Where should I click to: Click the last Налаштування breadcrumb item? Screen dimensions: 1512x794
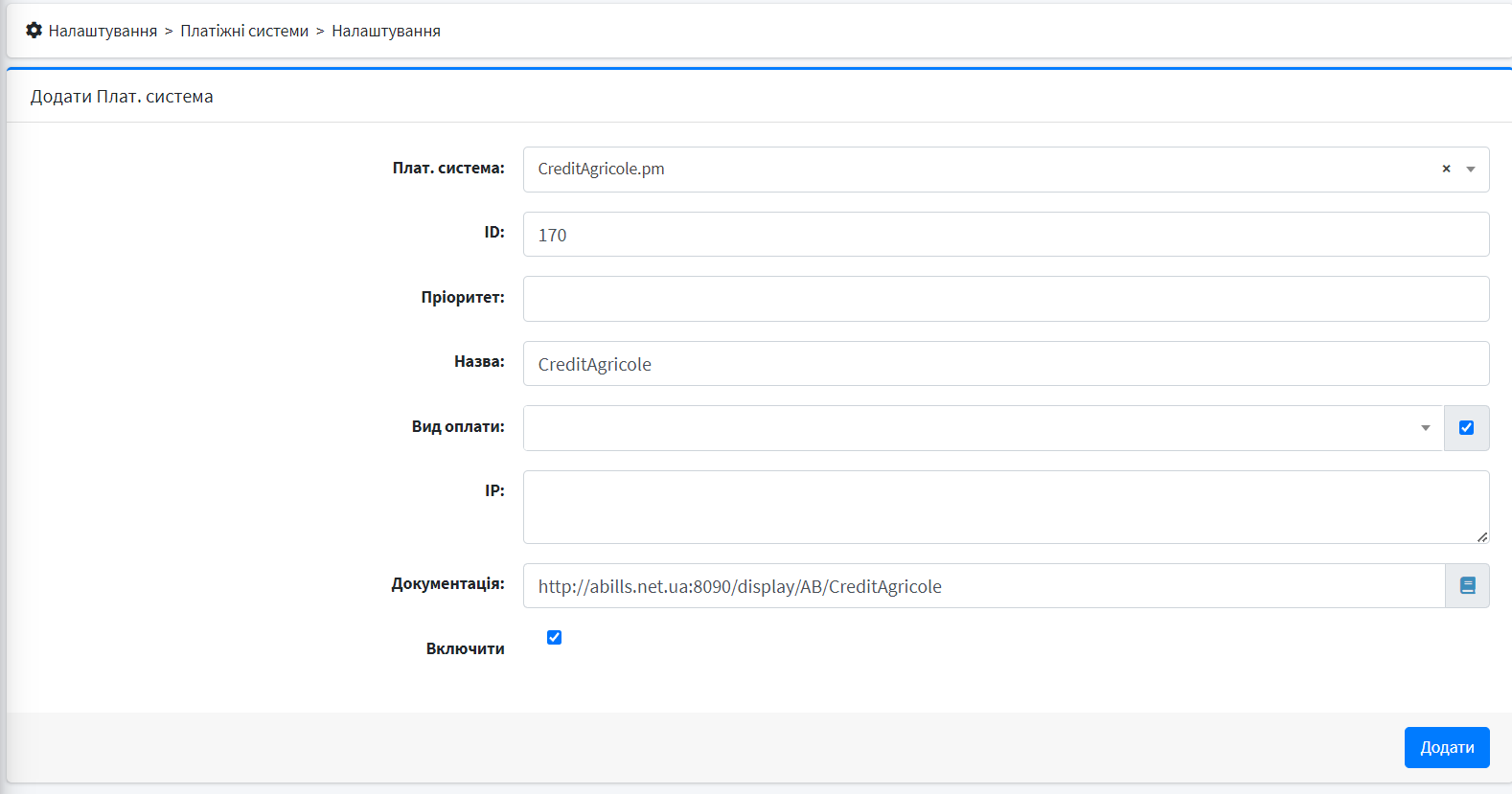386,31
